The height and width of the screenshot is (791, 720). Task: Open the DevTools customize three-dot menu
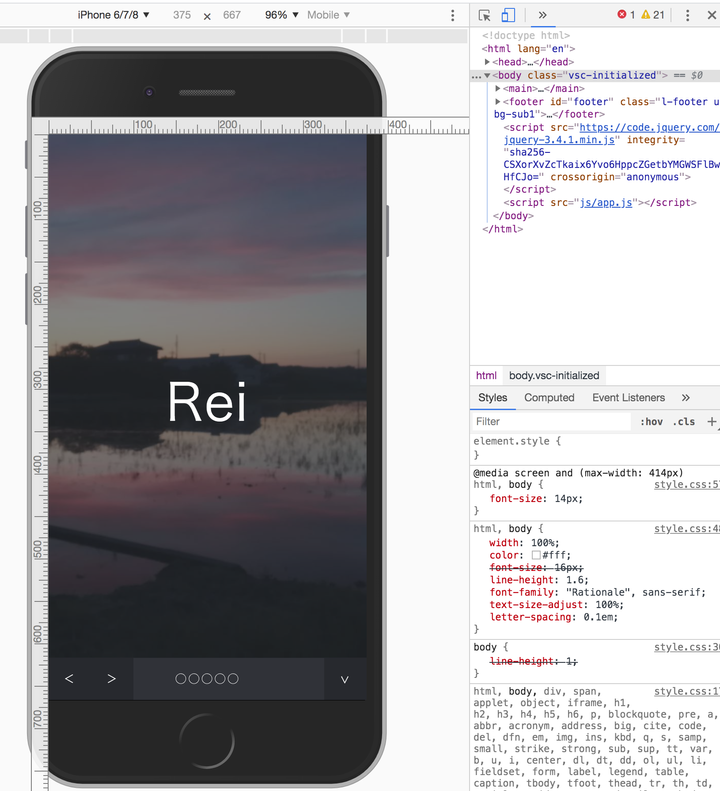[687, 15]
